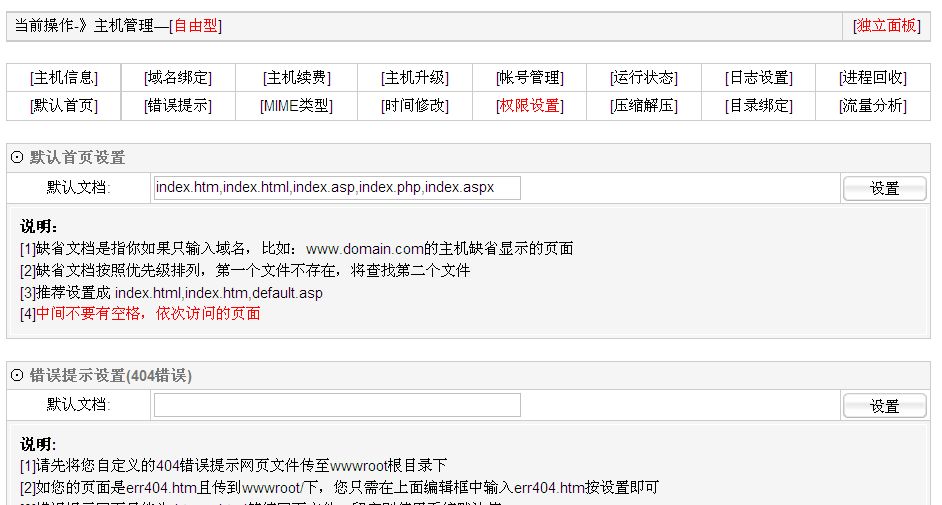Screen dimensions: 942x505
Task: Open 主机升级 option
Action: 414,78
